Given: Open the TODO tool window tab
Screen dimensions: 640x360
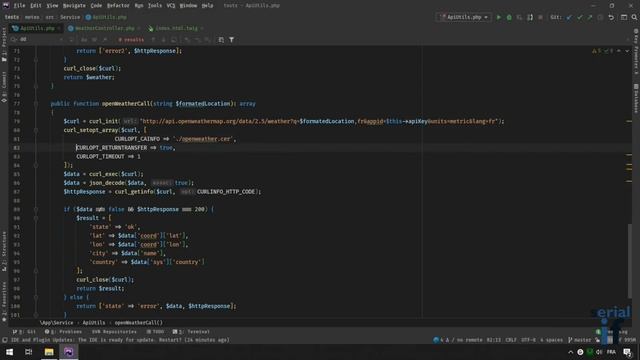Looking at the screenshot, I should (x=155, y=332).
